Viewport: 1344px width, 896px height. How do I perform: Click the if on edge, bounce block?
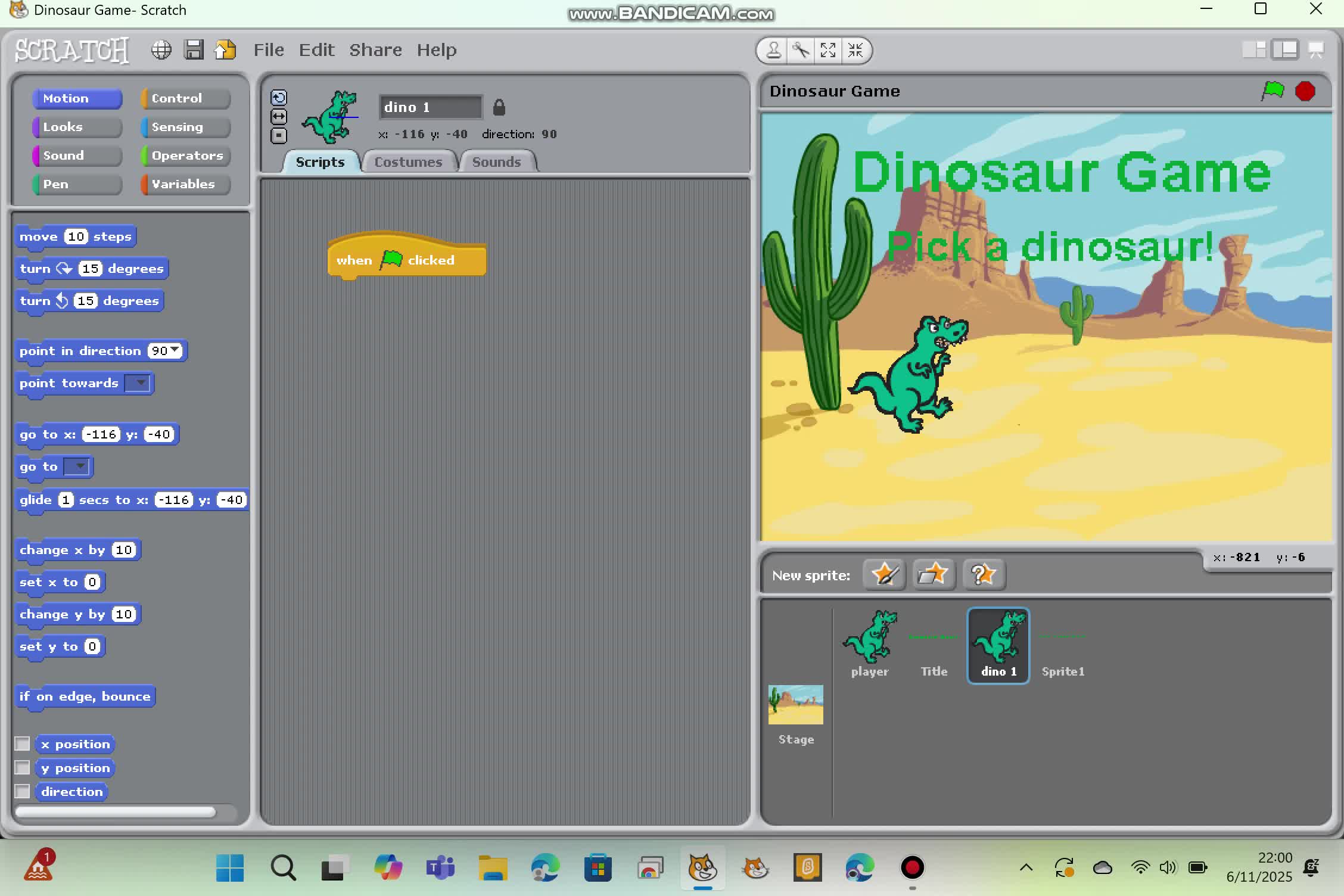pos(85,696)
